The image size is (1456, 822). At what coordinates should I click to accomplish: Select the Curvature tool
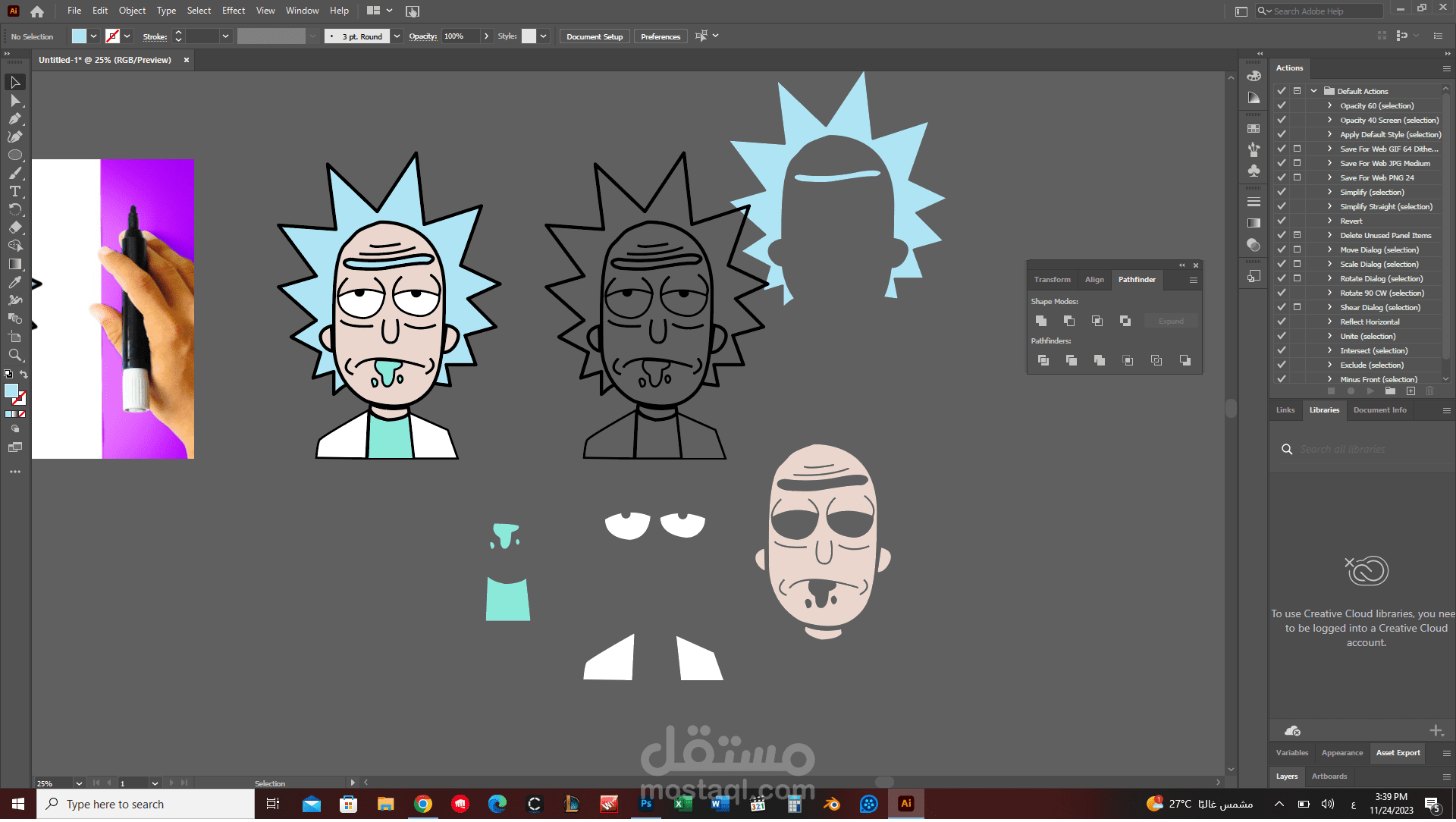coord(15,136)
